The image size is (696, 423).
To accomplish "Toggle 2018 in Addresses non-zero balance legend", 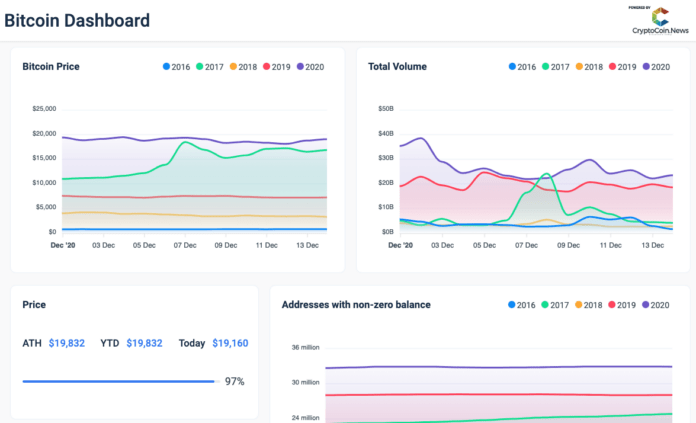I will [x=589, y=305].
